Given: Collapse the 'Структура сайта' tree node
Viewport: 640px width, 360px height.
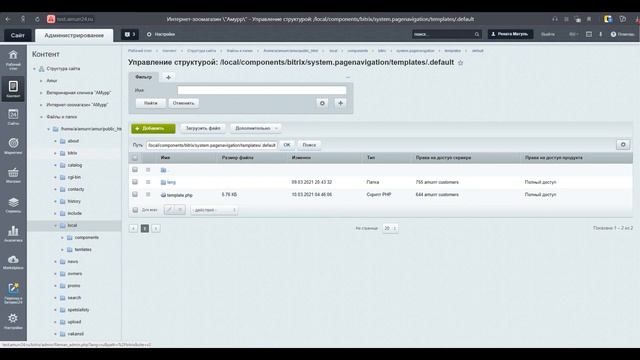Looking at the screenshot, I should (x=34, y=69).
